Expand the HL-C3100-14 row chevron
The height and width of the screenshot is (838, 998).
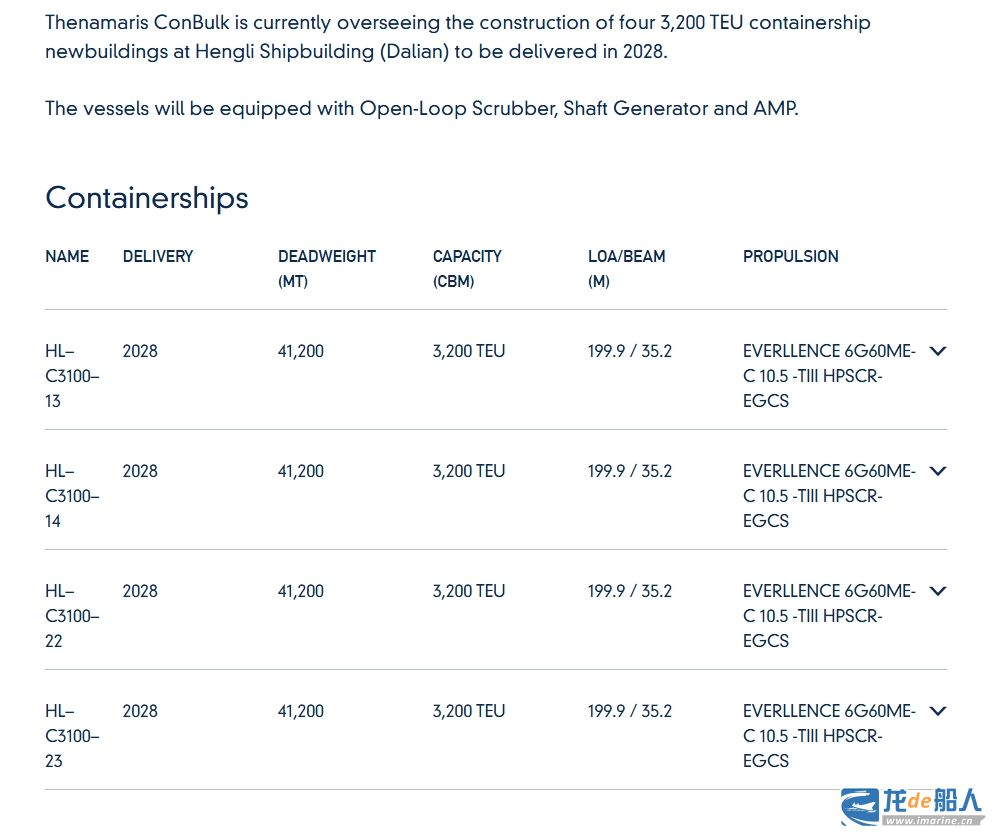pos(938,471)
